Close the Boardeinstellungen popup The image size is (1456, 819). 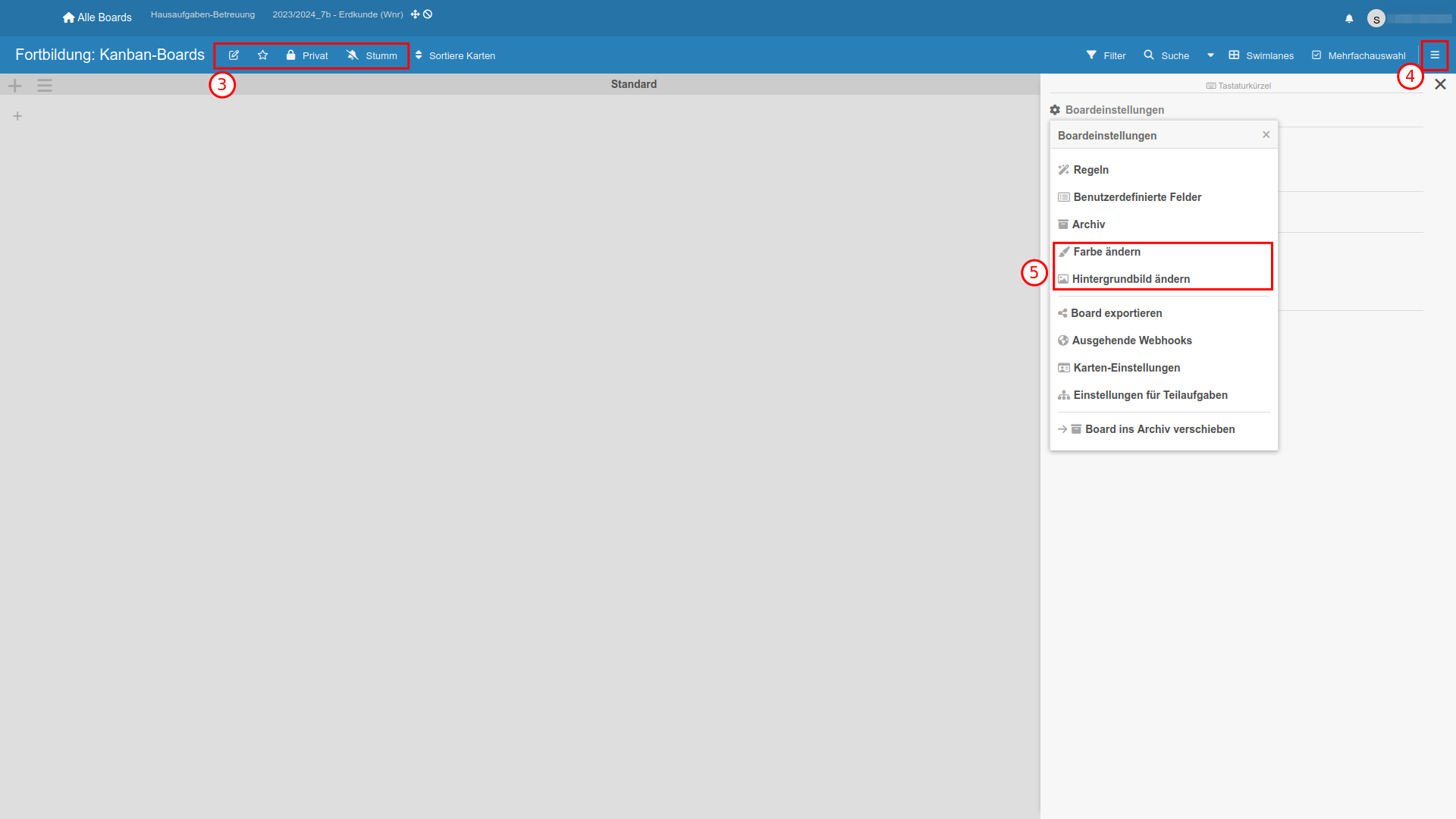(x=1266, y=135)
